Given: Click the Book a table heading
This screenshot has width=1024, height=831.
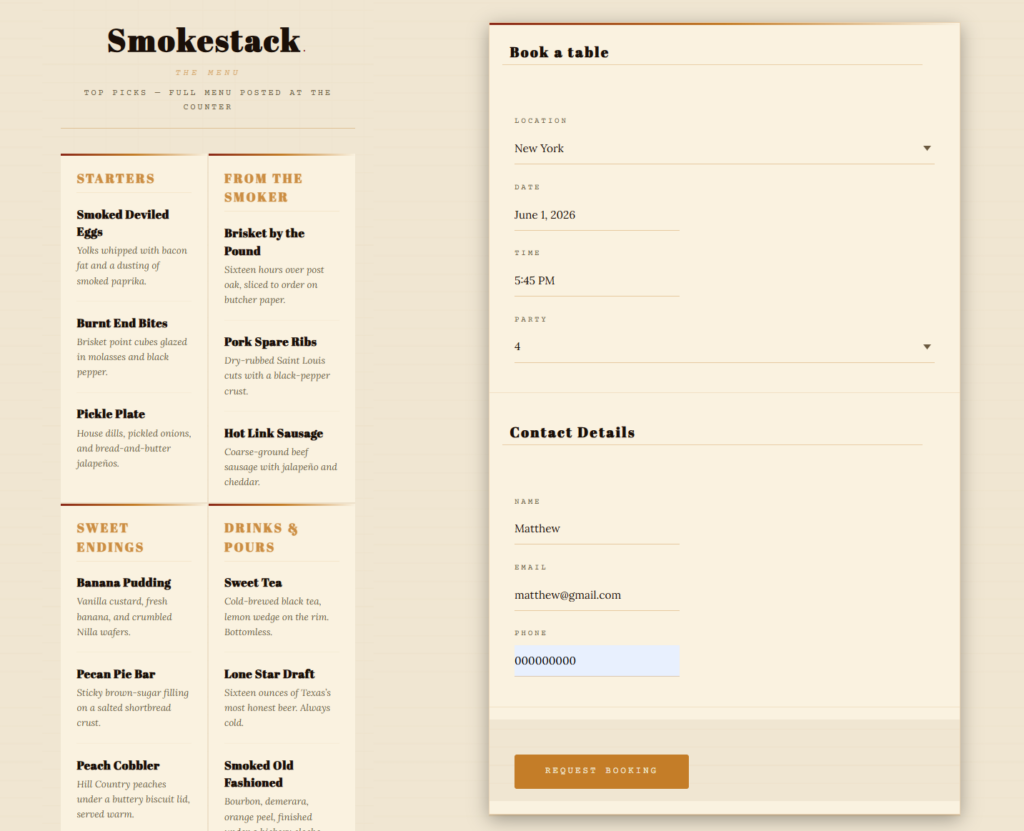Looking at the screenshot, I should pyautogui.click(x=559, y=52).
